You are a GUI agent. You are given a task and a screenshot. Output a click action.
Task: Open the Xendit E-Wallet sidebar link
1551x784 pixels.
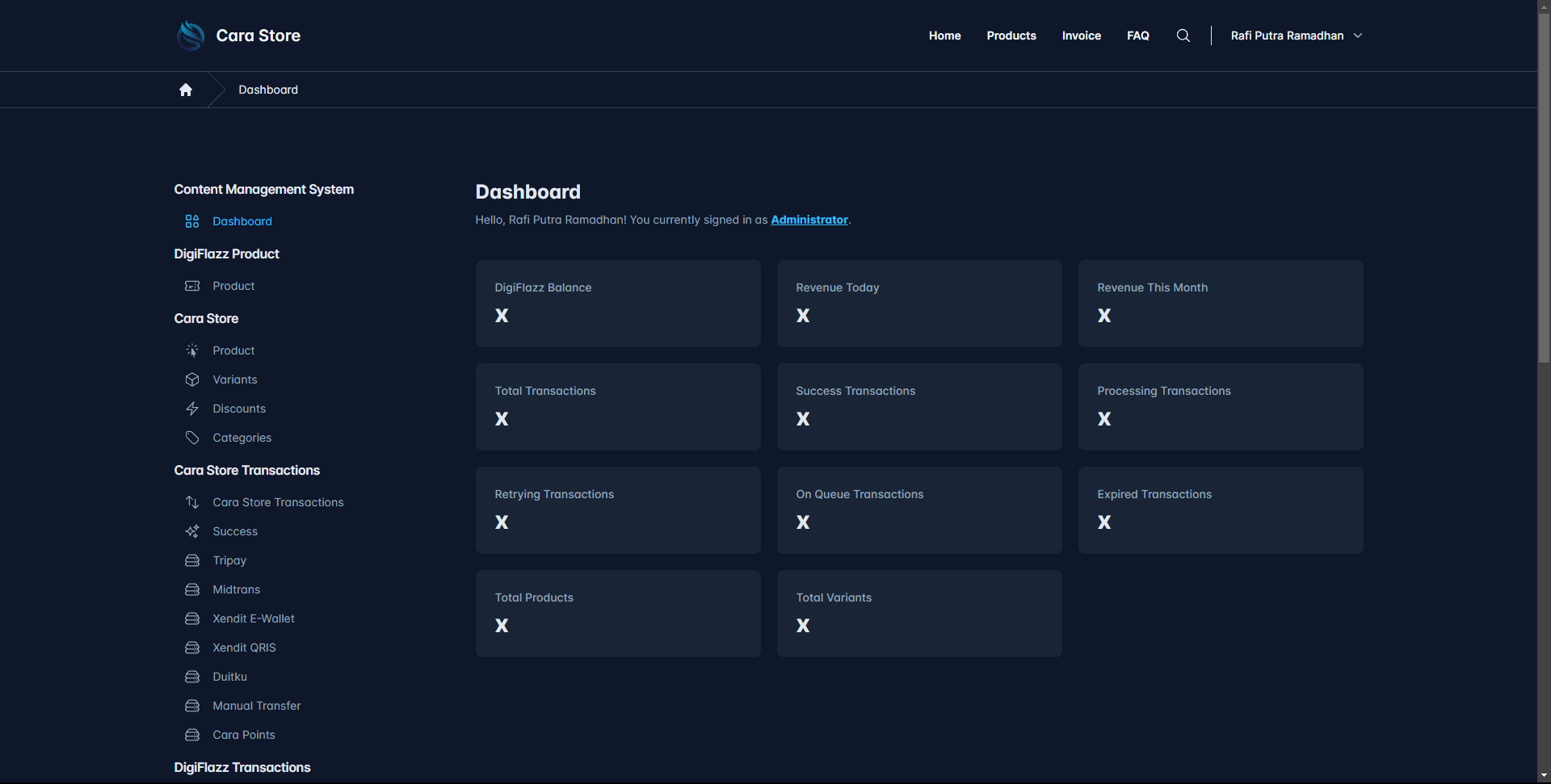pyautogui.click(x=254, y=618)
